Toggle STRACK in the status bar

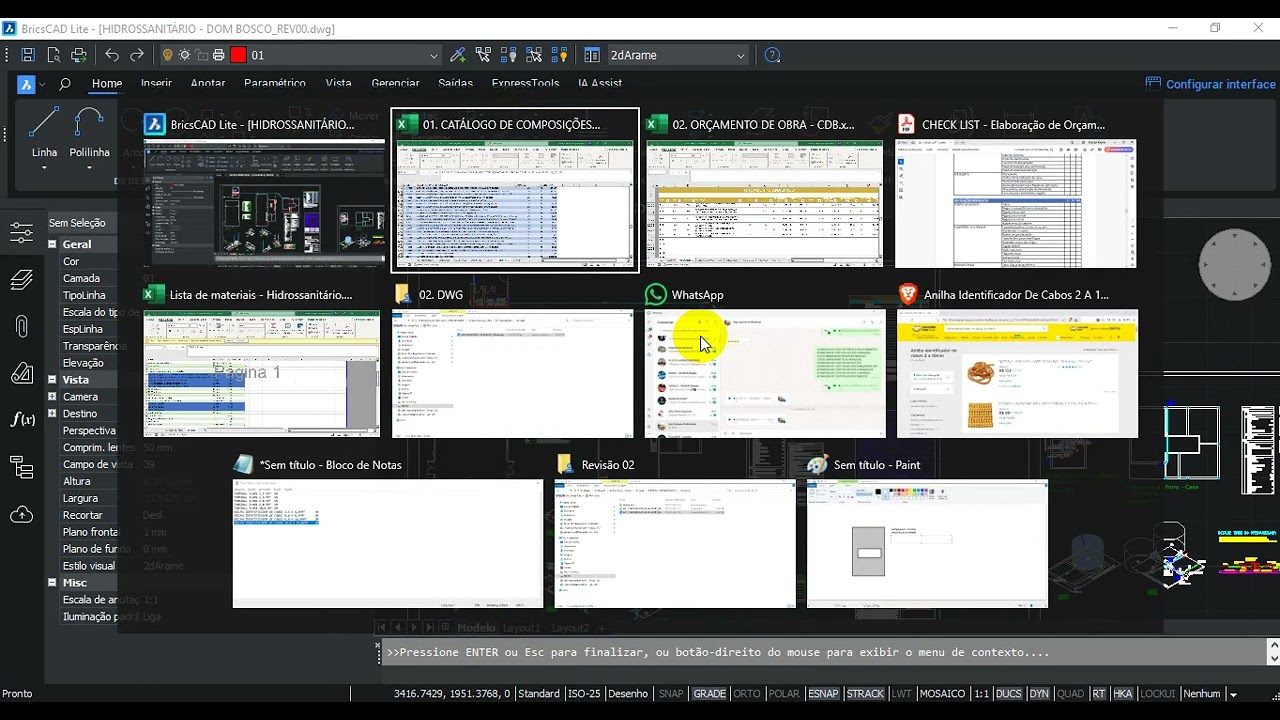[x=866, y=694]
